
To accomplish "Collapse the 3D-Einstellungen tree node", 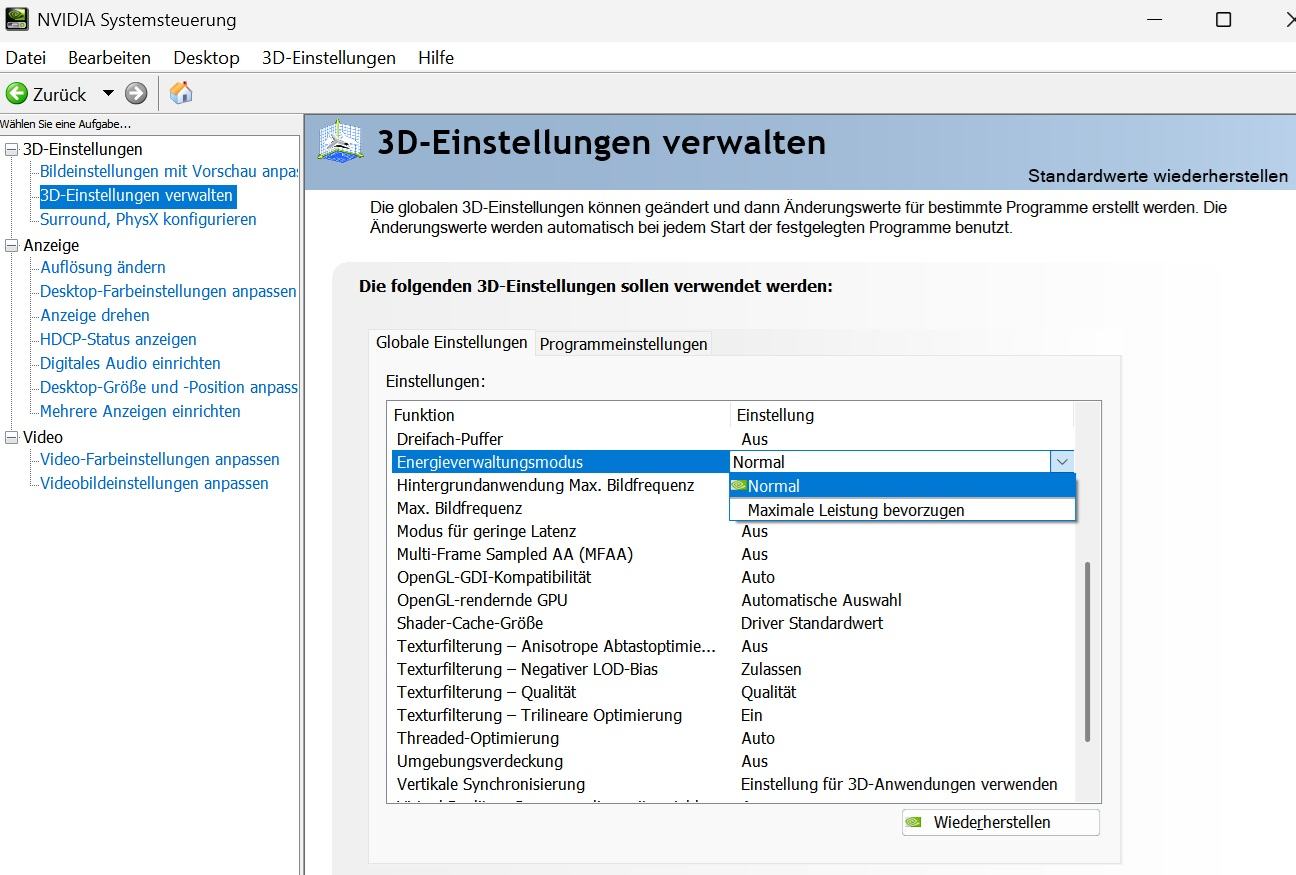I will (x=12, y=149).
